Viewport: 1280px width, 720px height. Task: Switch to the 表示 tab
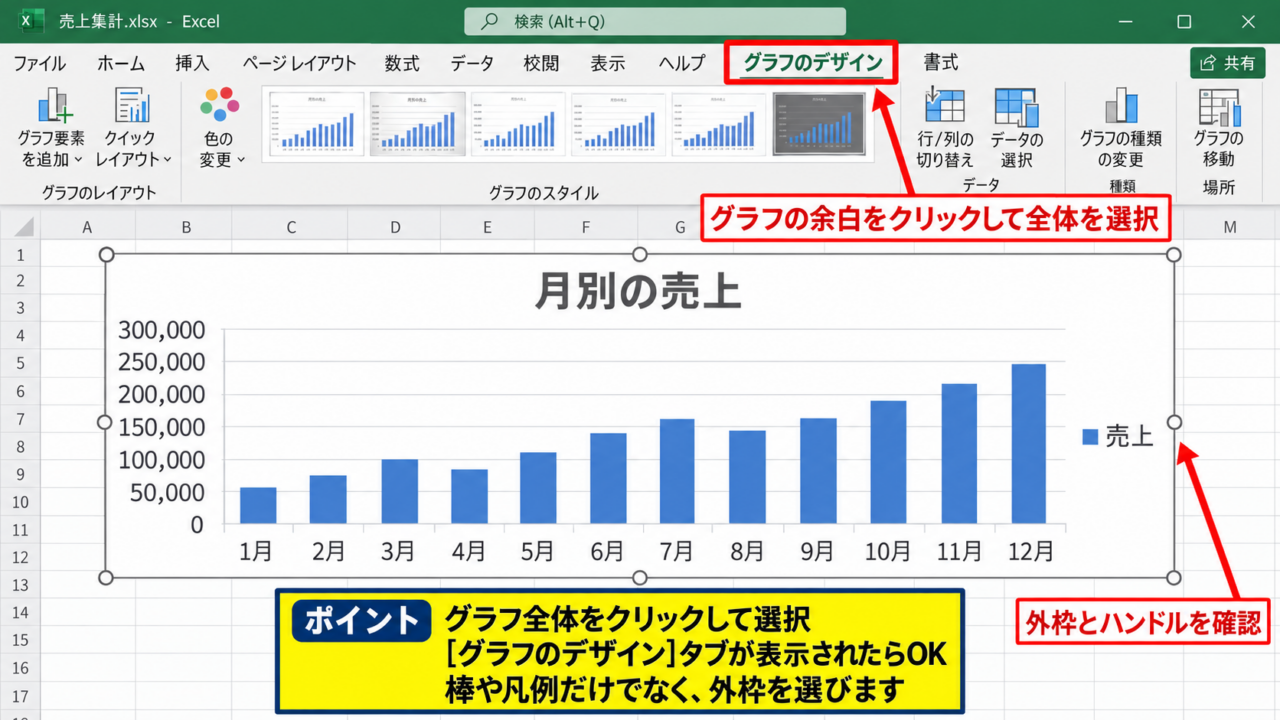coord(608,63)
